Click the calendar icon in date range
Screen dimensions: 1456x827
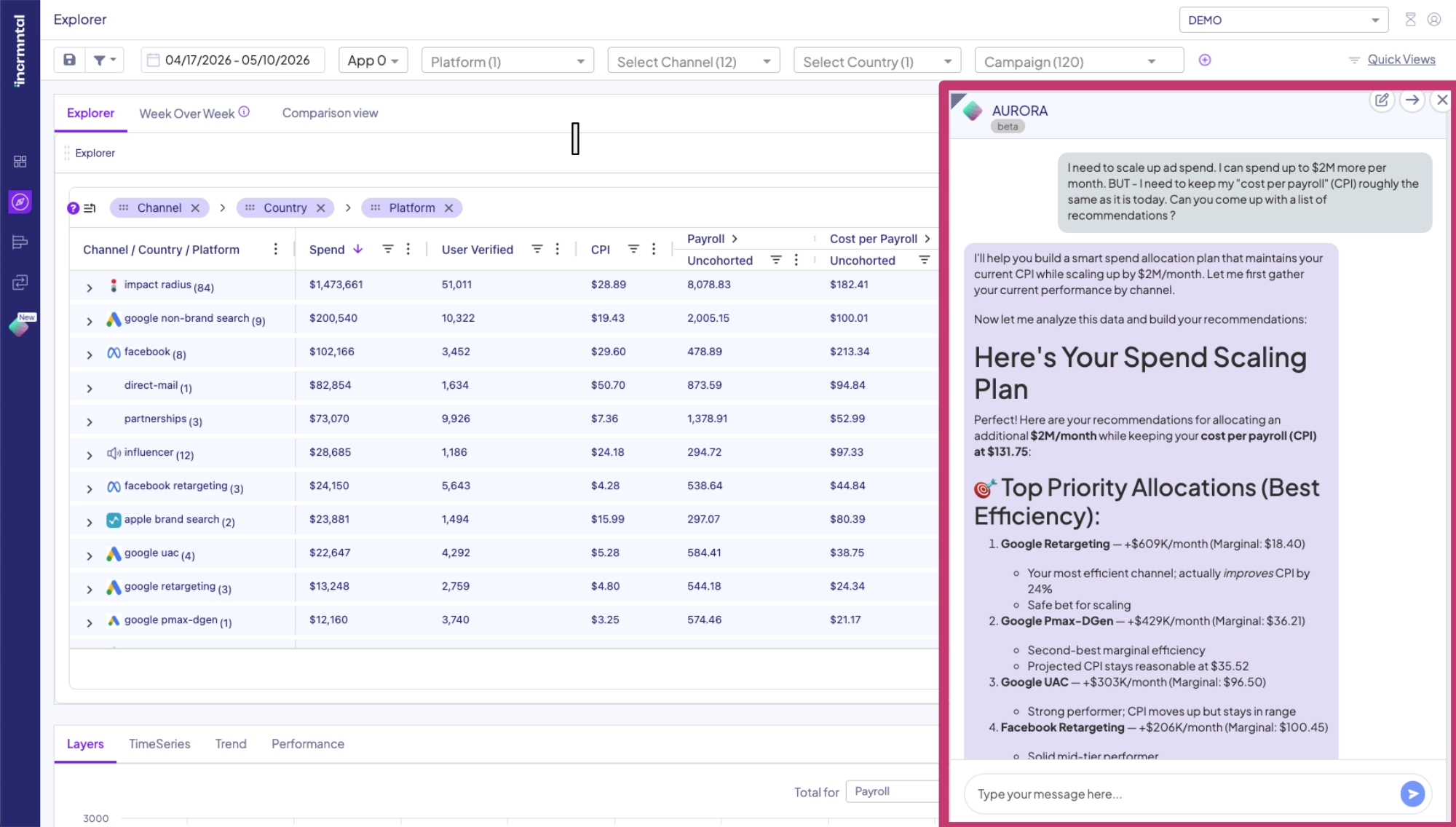(x=154, y=60)
